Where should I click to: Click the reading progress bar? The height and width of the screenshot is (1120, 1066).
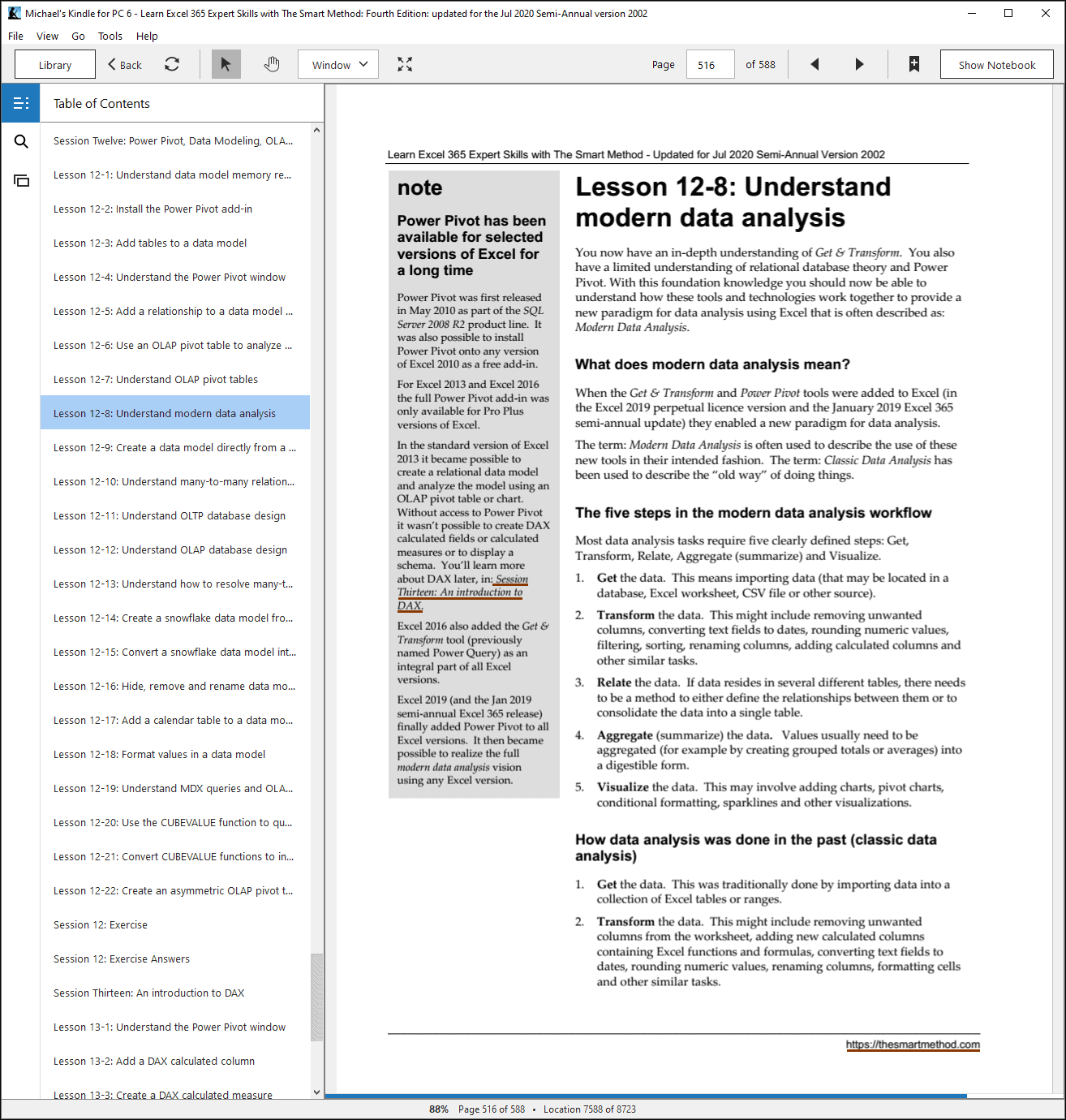pos(646,1096)
